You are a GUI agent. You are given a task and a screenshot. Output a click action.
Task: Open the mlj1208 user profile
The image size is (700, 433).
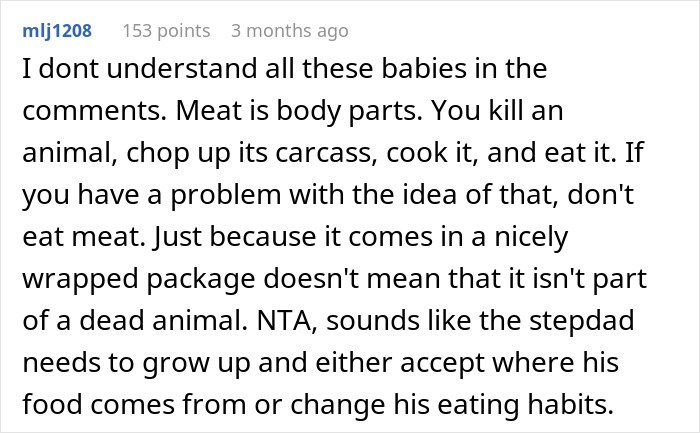click(58, 31)
